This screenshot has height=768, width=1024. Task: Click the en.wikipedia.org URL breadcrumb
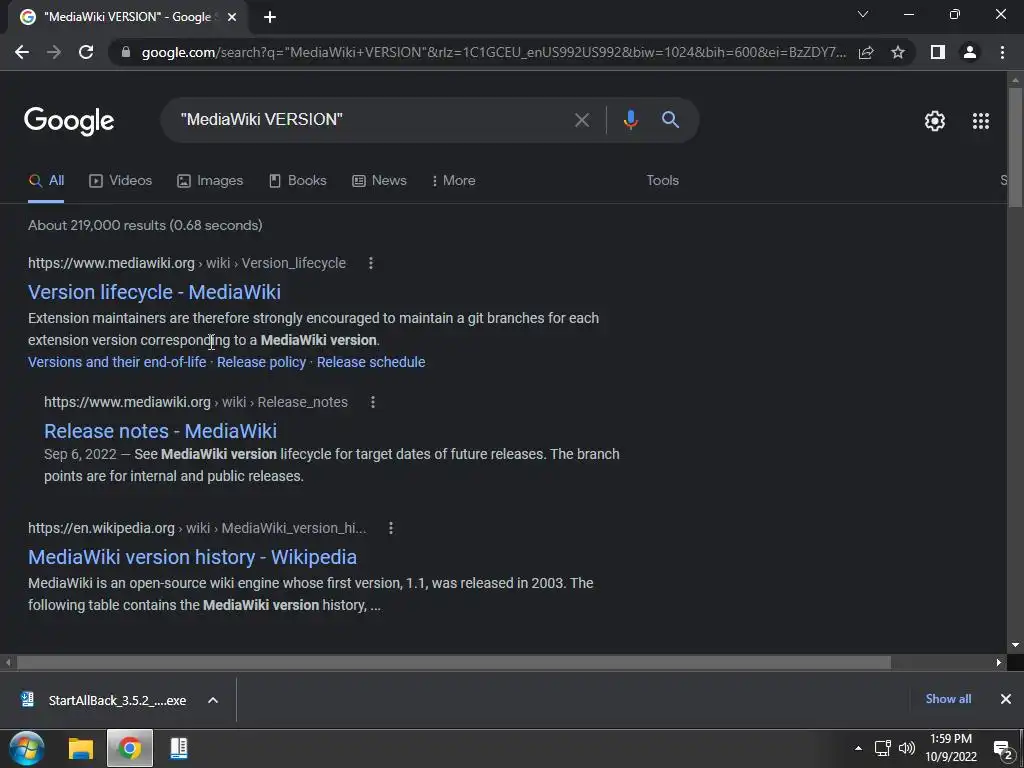(197, 528)
